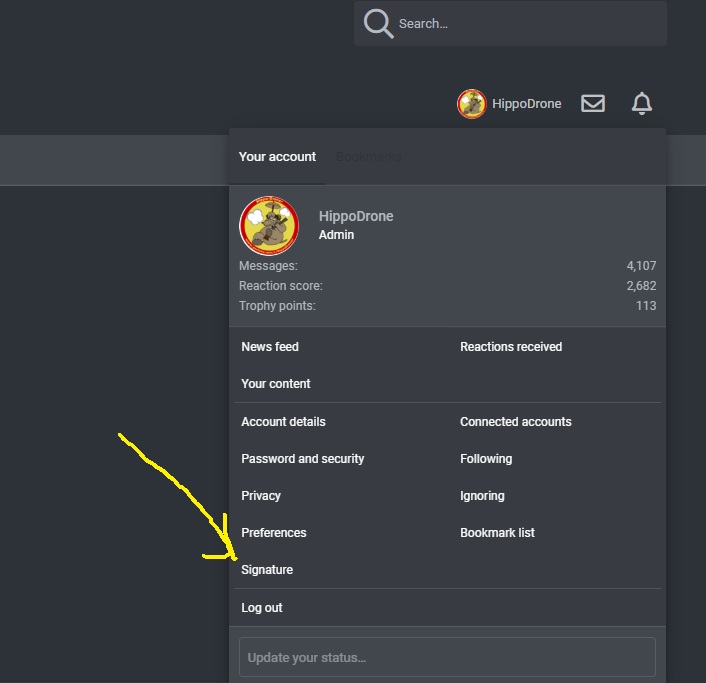Open Account details

[x=283, y=421]
